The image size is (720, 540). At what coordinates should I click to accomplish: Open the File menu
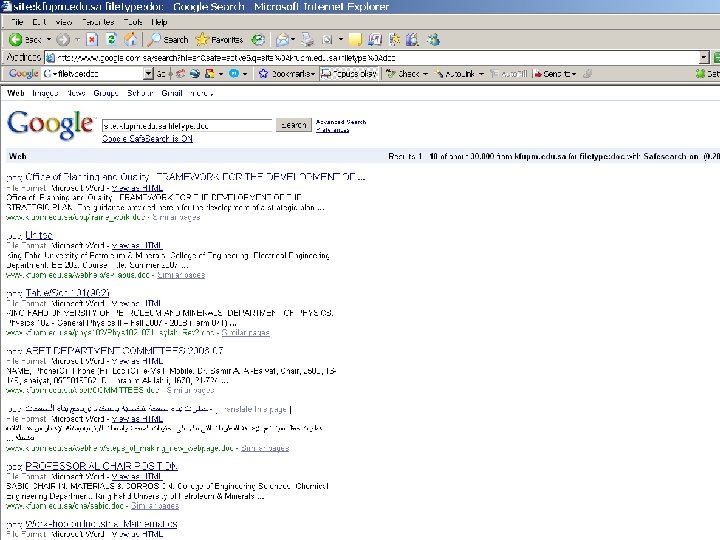[x=17, y=22]
